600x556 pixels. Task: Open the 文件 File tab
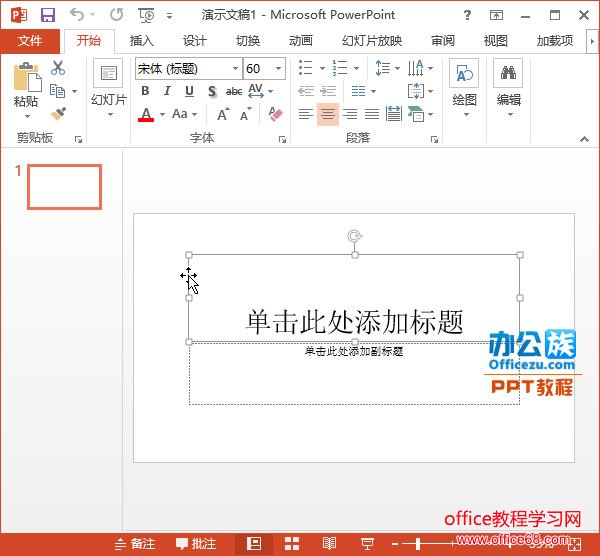(30, 41)
